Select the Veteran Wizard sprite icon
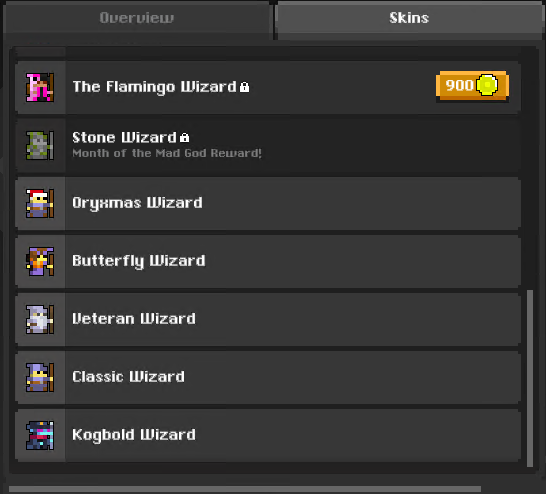 (40, 320)
